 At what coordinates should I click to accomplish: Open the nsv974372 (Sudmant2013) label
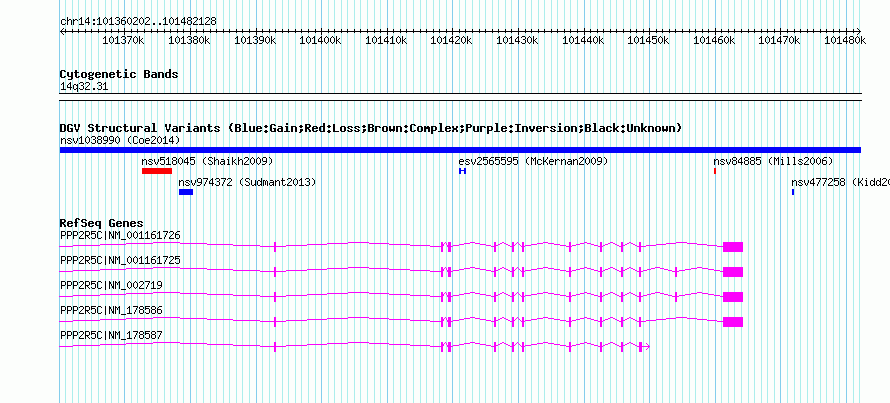click(x=247, y=182)
